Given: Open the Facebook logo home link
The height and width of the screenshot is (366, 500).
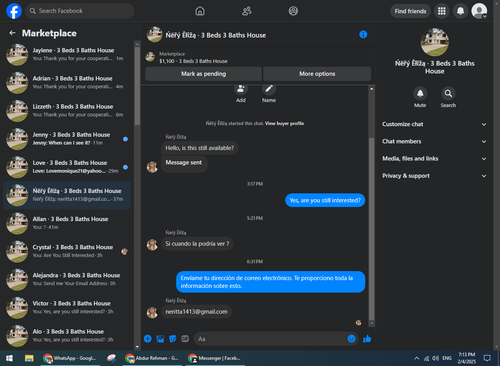Looking at the screenshot, I should (14, 11).
